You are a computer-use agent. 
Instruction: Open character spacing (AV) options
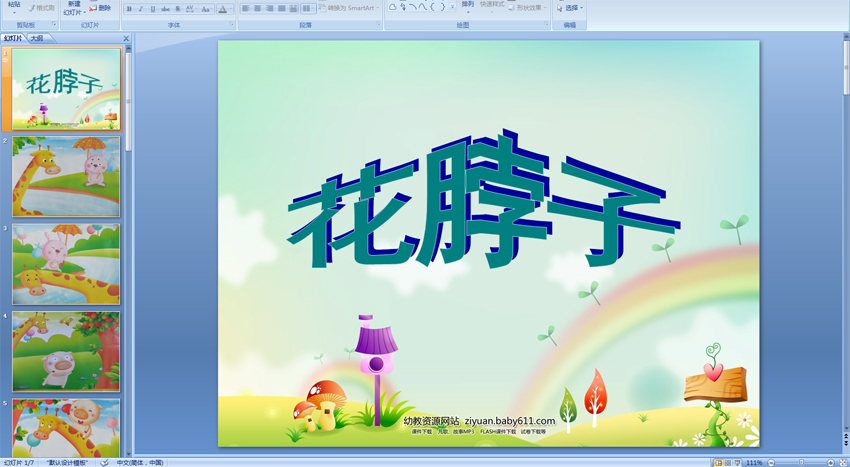pos(191,9)
